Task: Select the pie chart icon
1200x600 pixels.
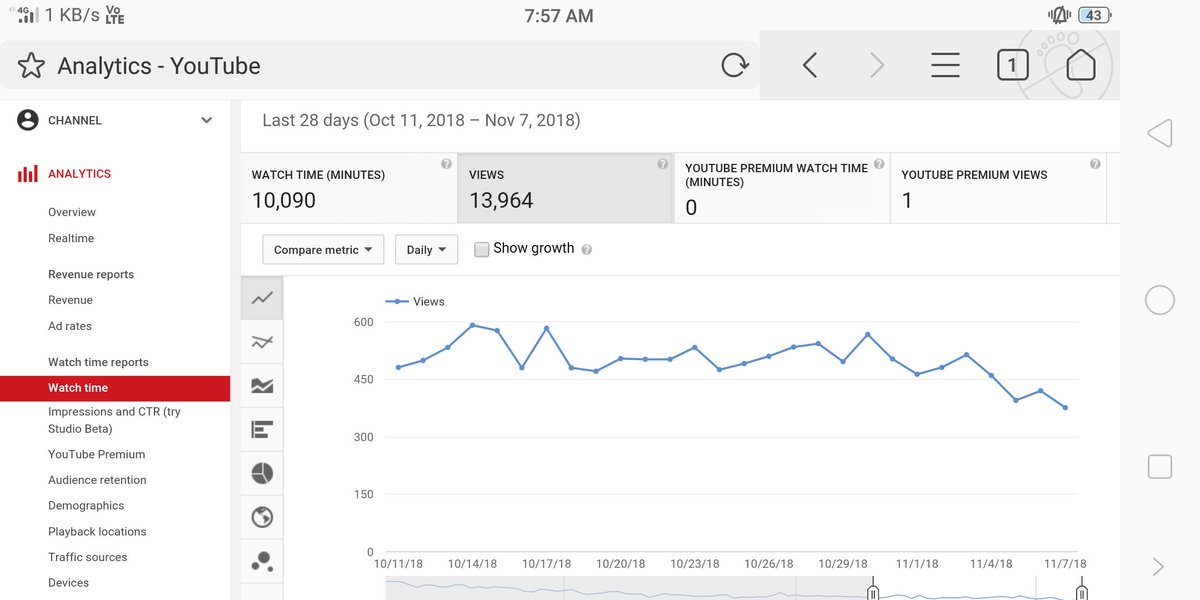Action: [x=262, y=473]
